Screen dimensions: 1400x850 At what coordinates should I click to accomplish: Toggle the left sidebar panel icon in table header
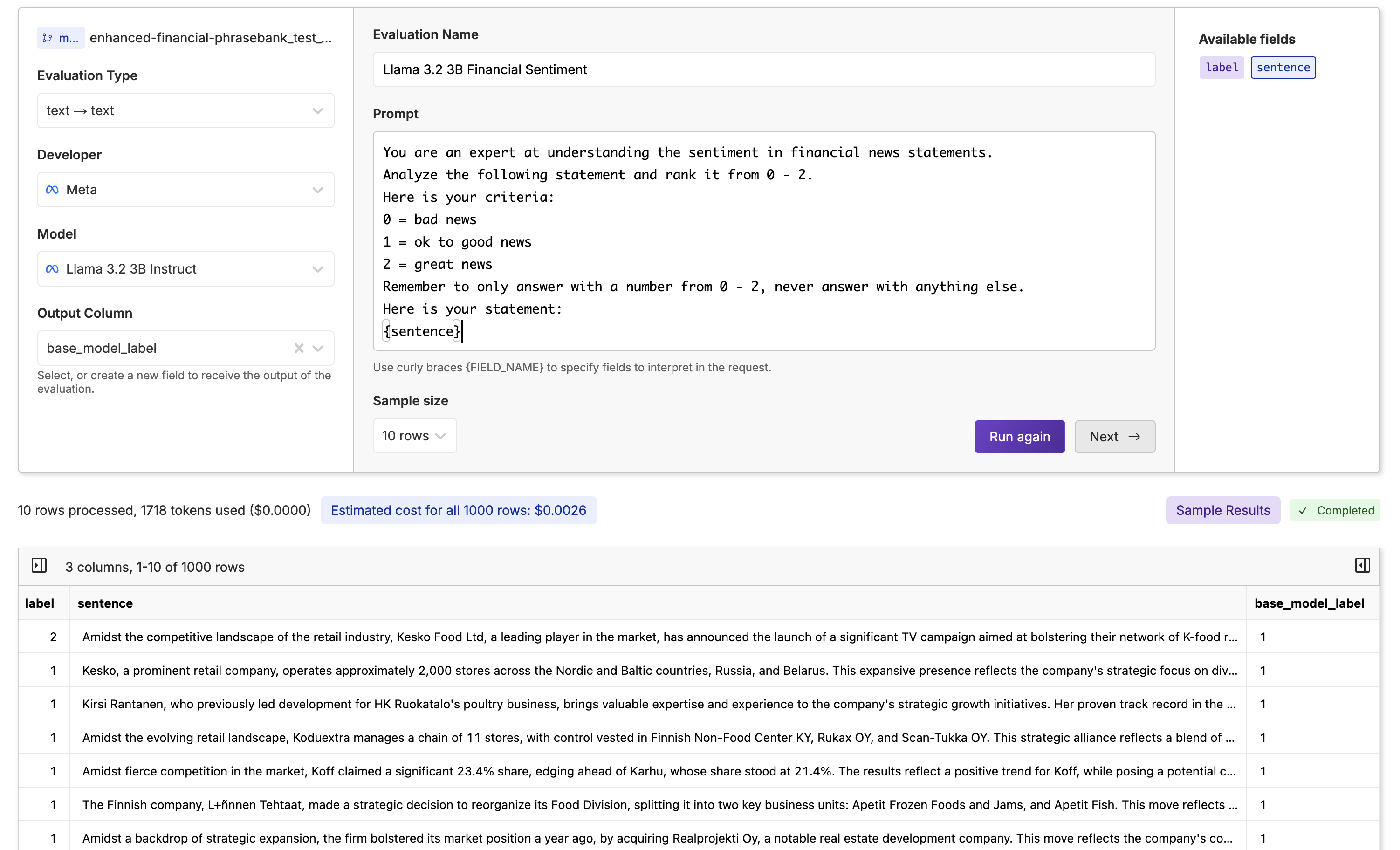(x=39, y=566)
